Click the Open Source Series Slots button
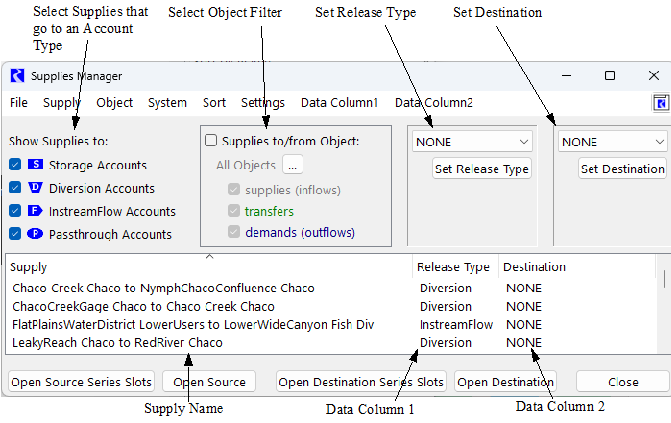 pyautogui.click(x=83, y=382)
